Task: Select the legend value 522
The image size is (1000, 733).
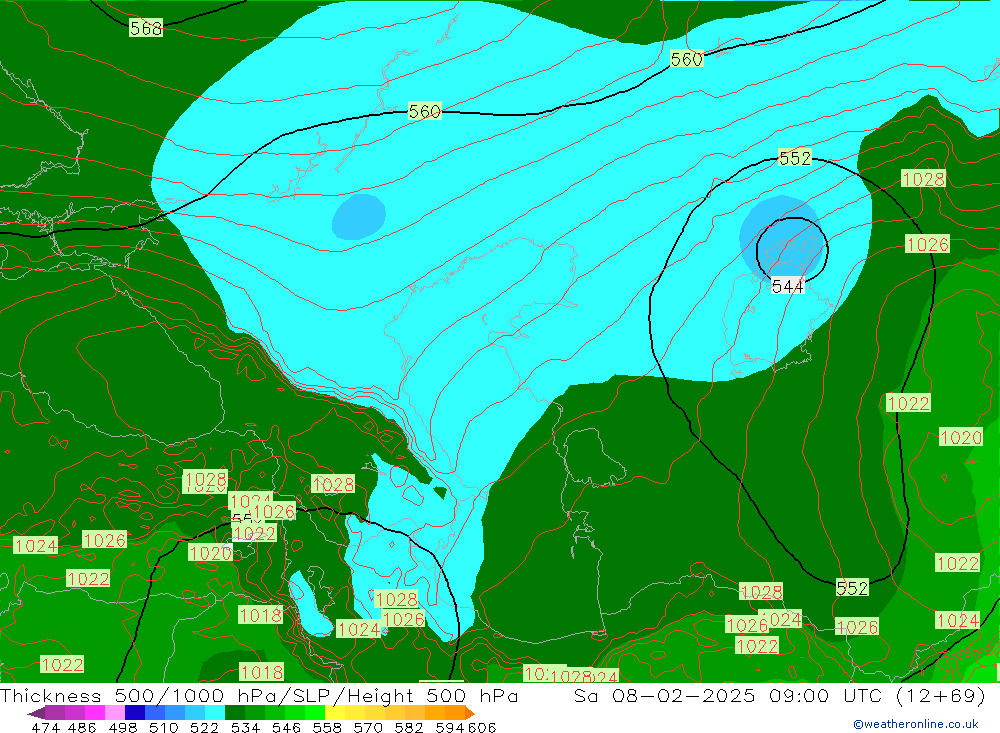Action: click(x=204, y=727)
